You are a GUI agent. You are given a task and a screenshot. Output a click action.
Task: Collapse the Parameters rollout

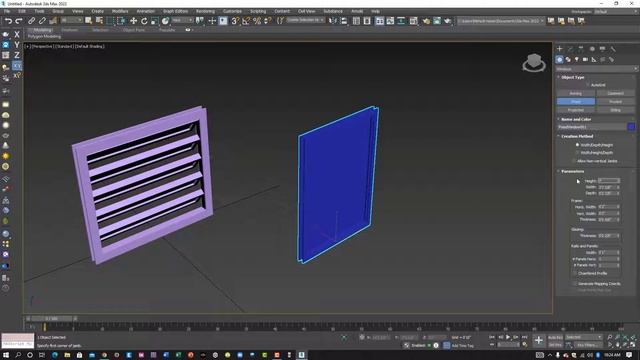(x=572, y=171)
